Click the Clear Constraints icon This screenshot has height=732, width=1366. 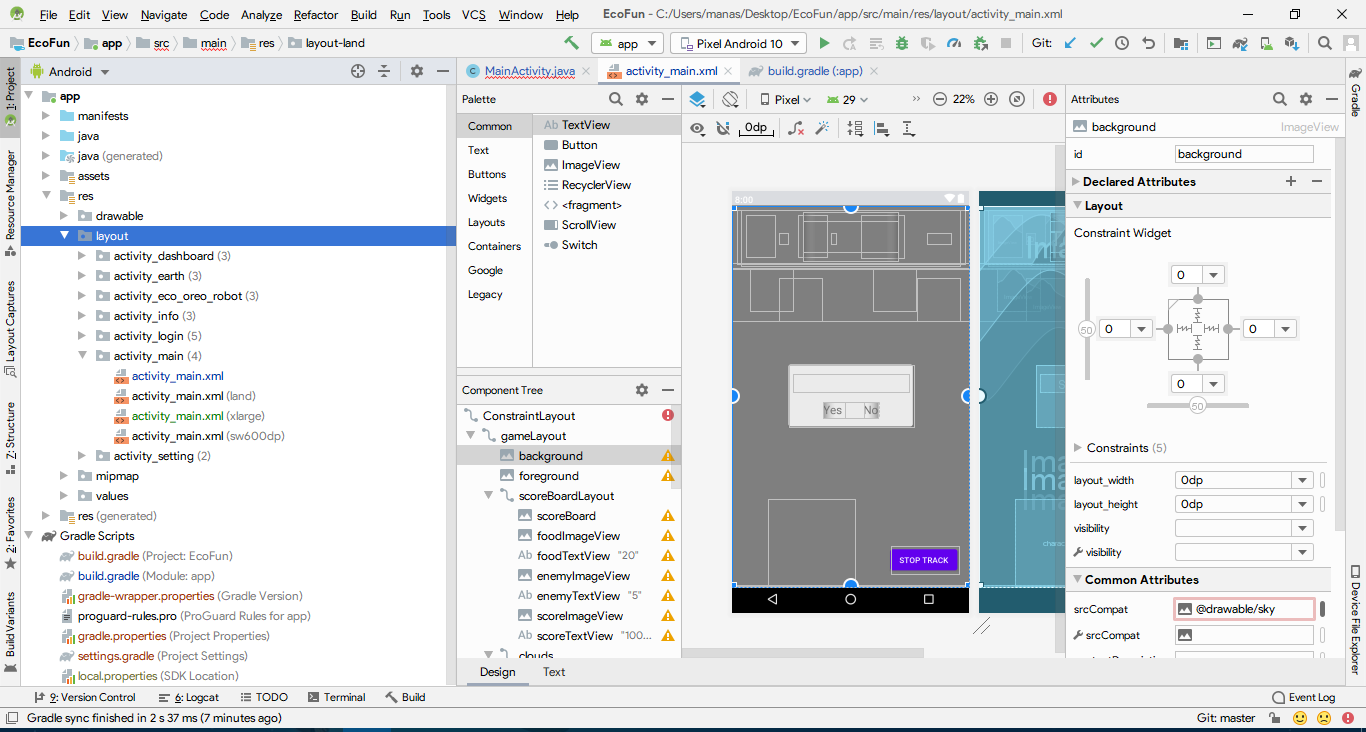point(796,128)
